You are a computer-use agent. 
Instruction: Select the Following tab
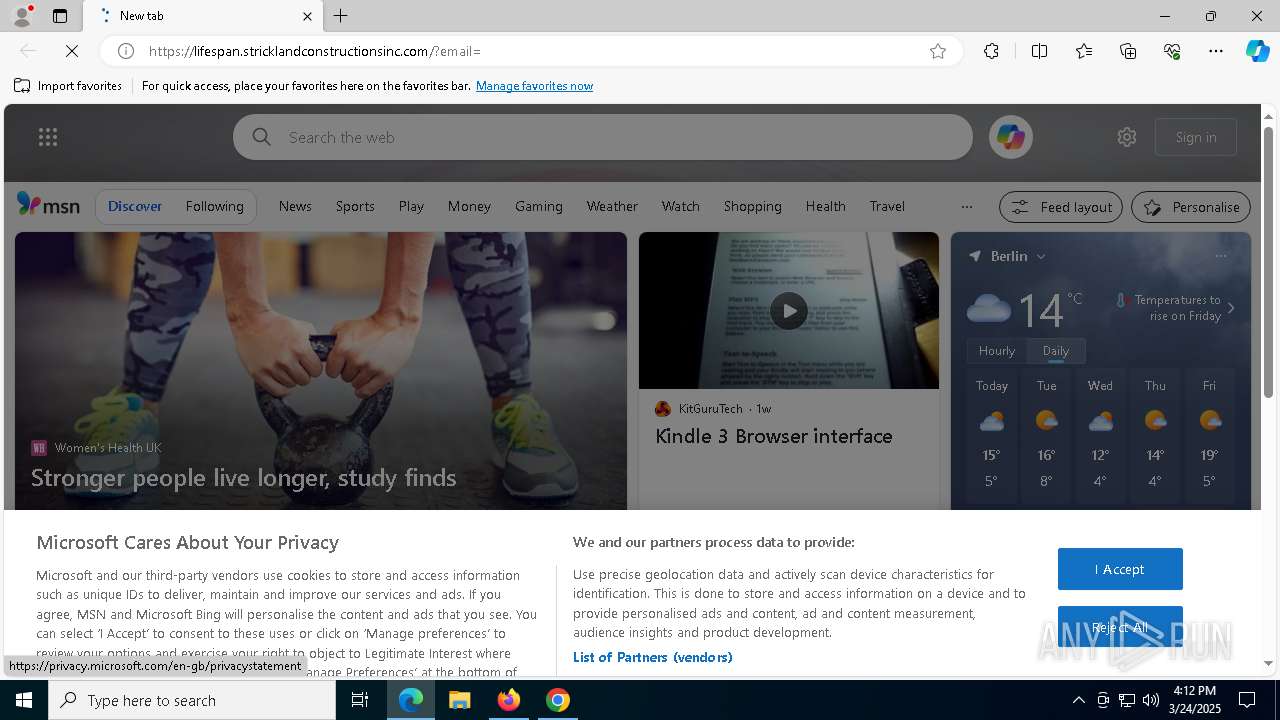(214, 206)
